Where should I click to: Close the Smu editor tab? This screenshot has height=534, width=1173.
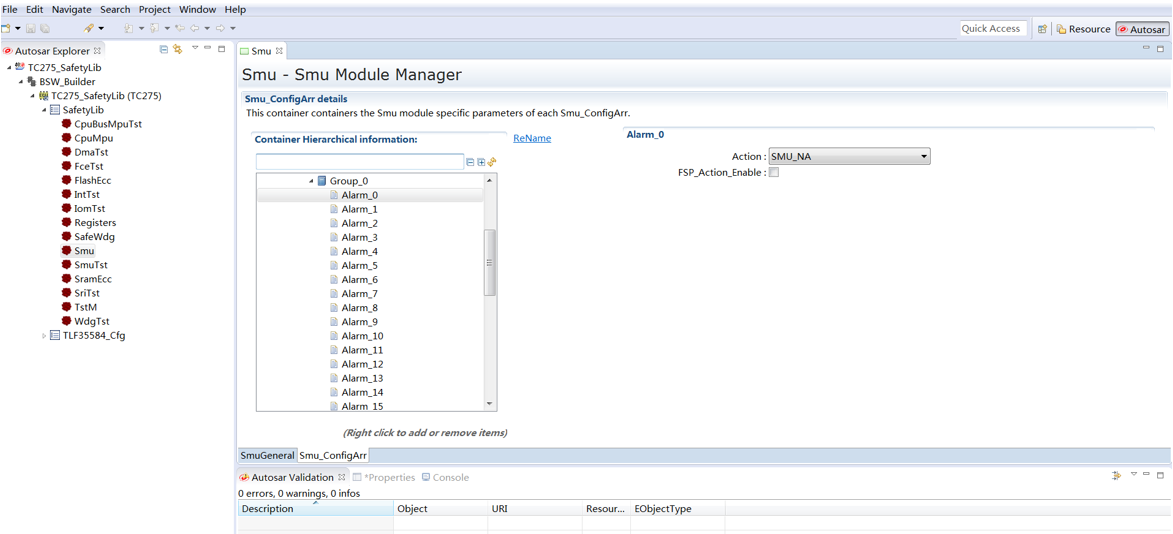279,51
